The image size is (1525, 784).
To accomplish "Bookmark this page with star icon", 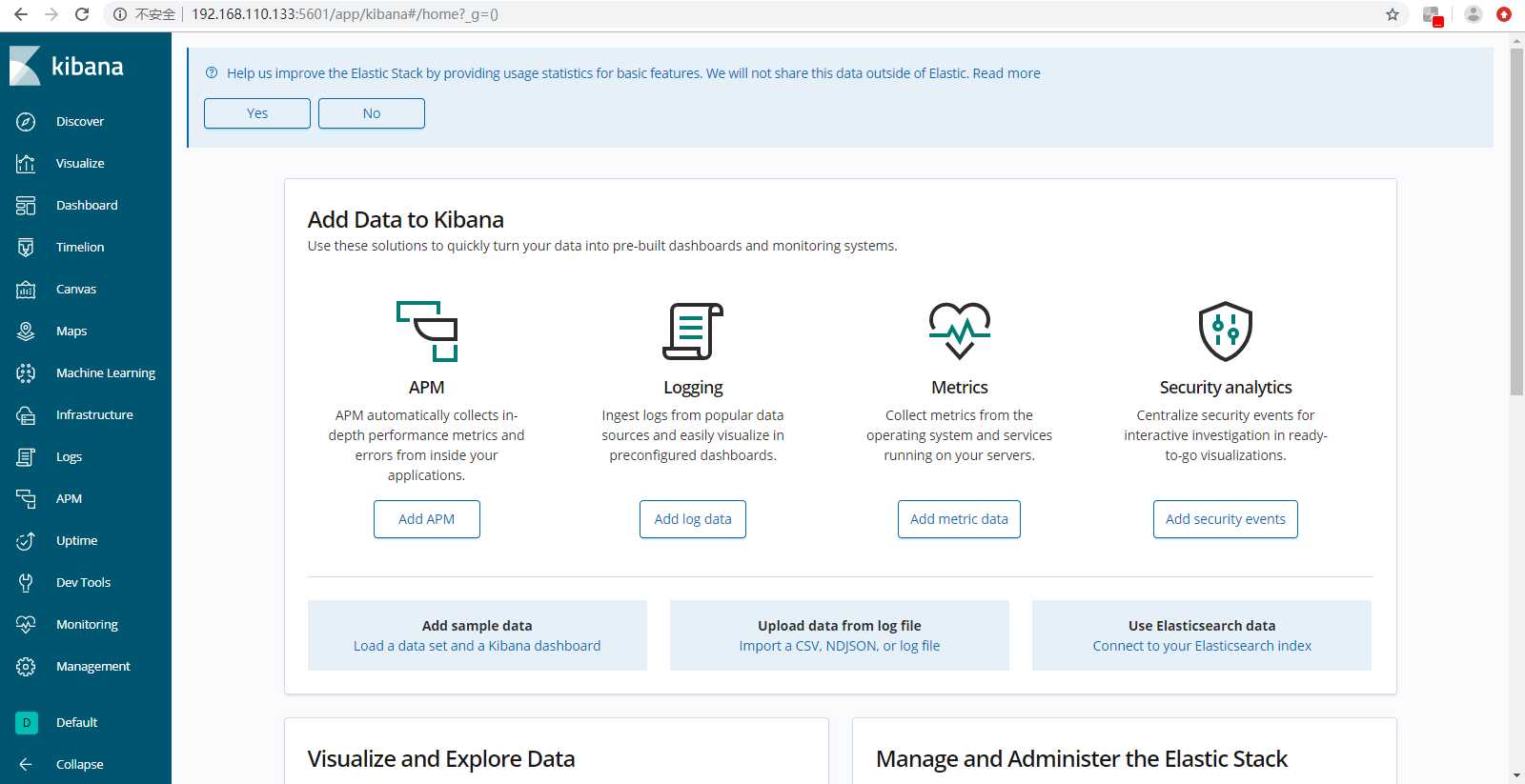I will (x=1393, y=14).
